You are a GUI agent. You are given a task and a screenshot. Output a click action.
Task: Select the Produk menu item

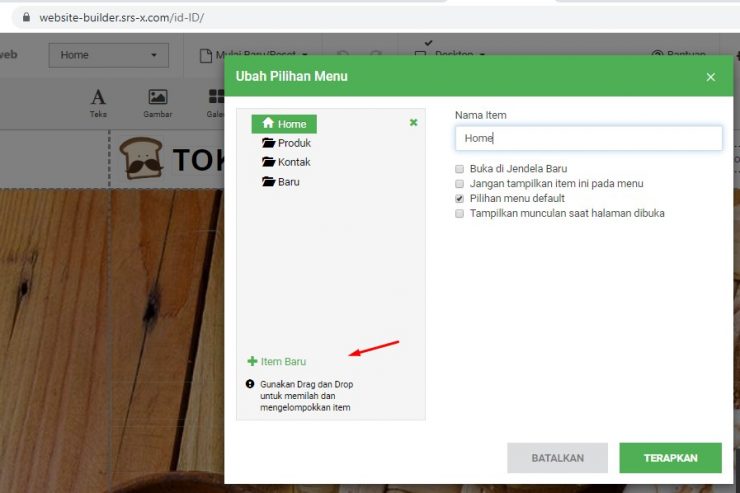pyautogui.click(x=286, y=143)
